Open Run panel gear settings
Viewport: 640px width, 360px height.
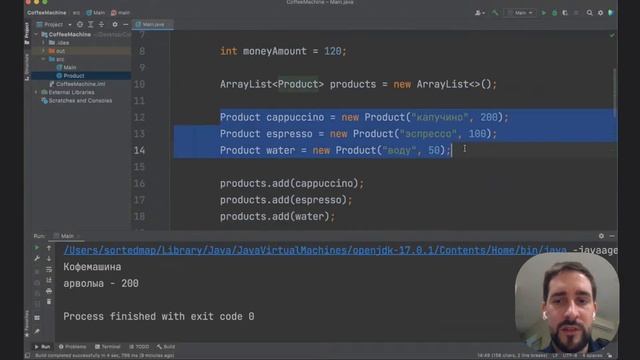(x=601, y=236)
